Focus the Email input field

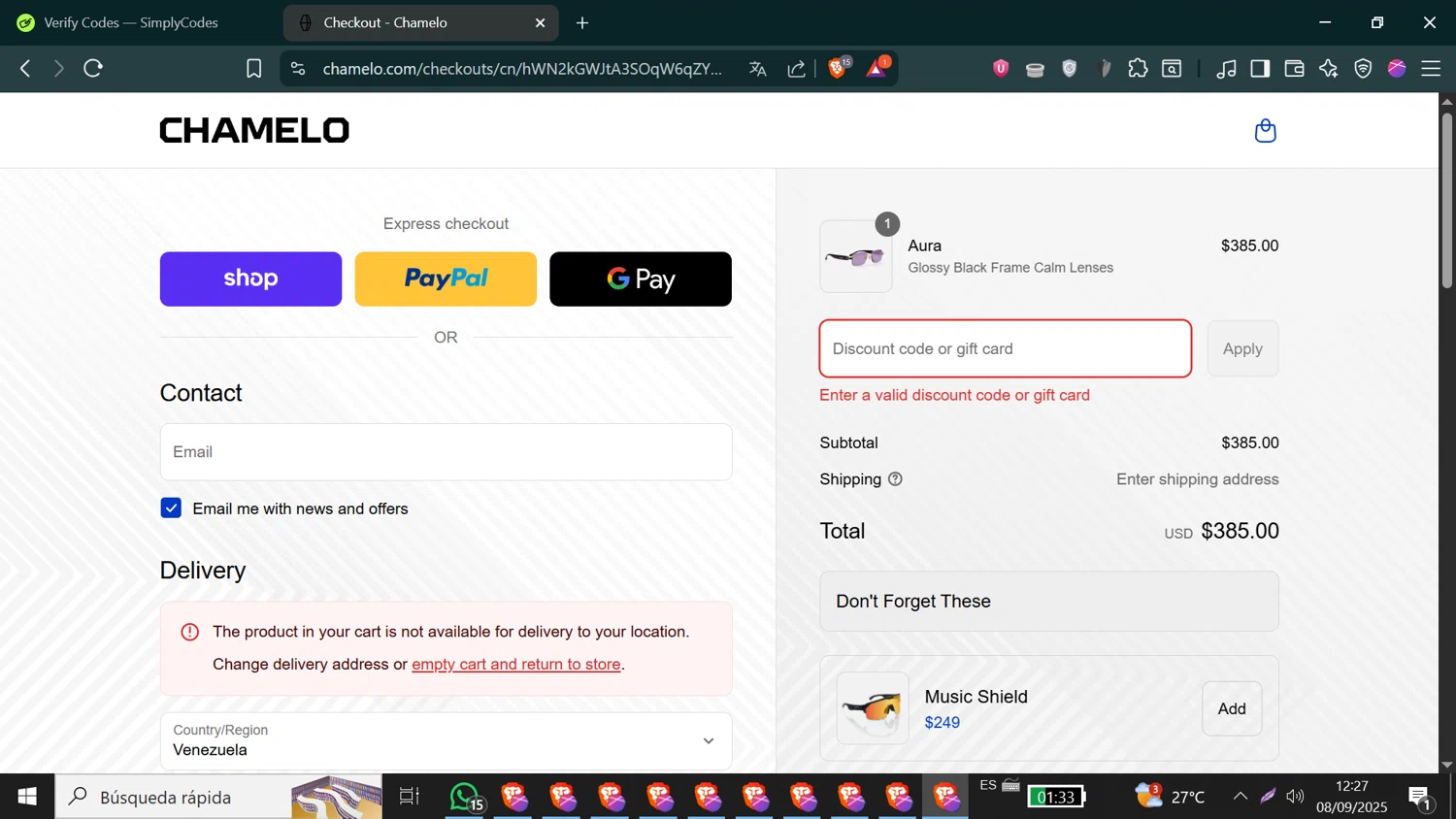(447, 452)
